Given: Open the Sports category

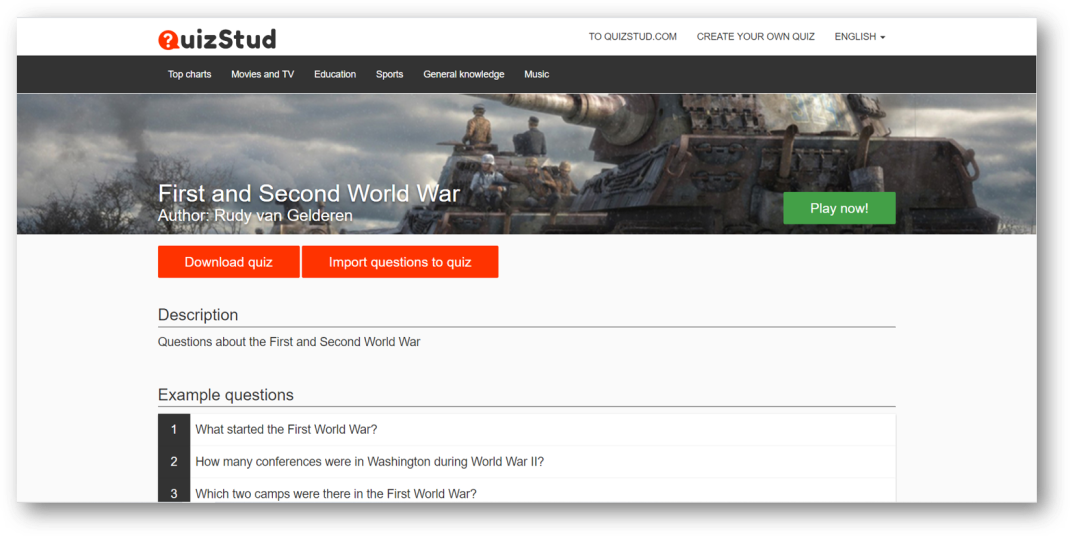Looking at the screenshot, I should (x=389, y=74).
